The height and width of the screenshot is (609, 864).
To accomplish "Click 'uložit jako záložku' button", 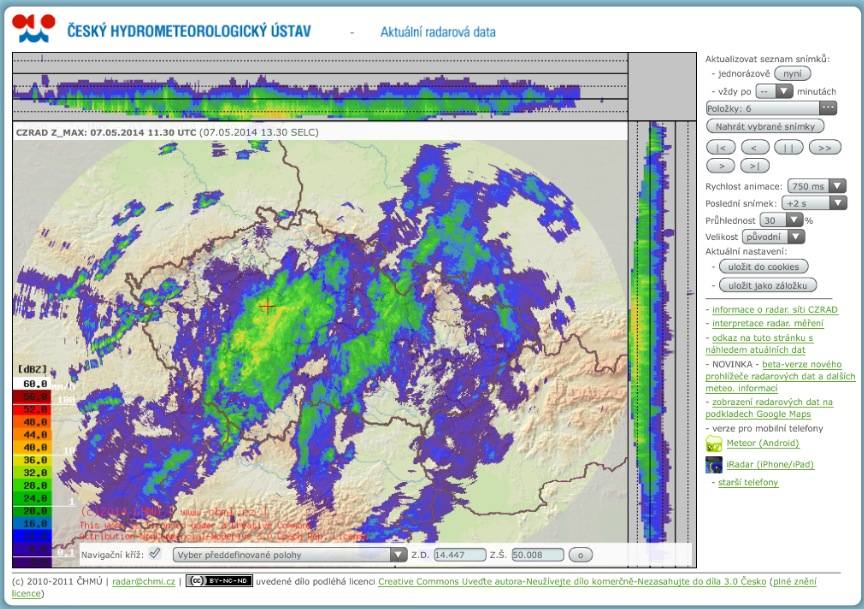I will [x=767, y=285].
